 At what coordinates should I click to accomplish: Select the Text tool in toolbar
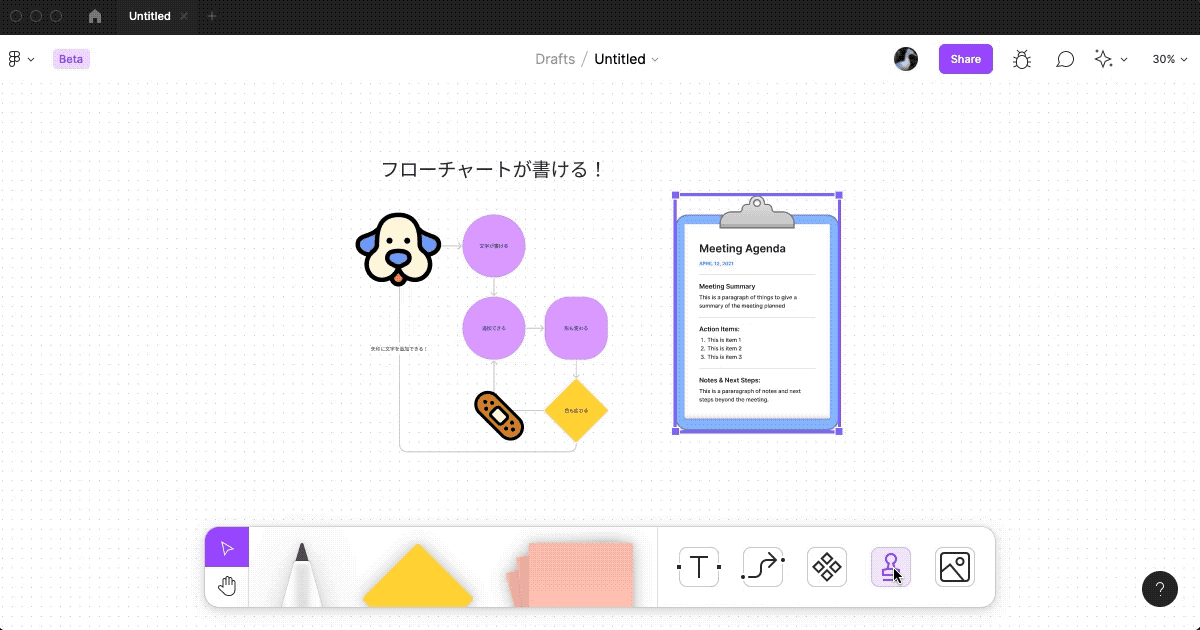coord(698,567)
